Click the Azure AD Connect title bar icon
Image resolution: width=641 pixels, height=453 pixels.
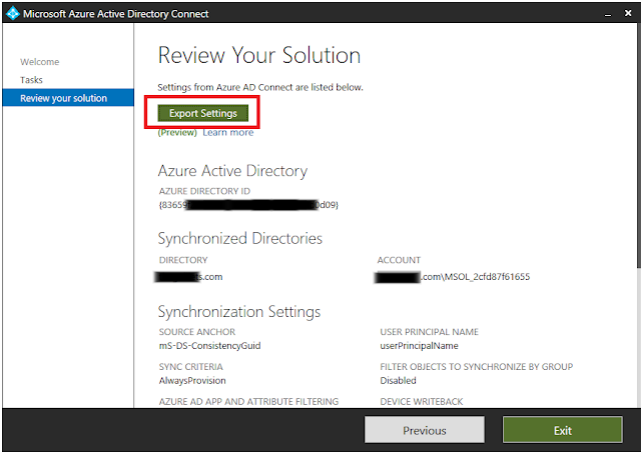point(13,13)
